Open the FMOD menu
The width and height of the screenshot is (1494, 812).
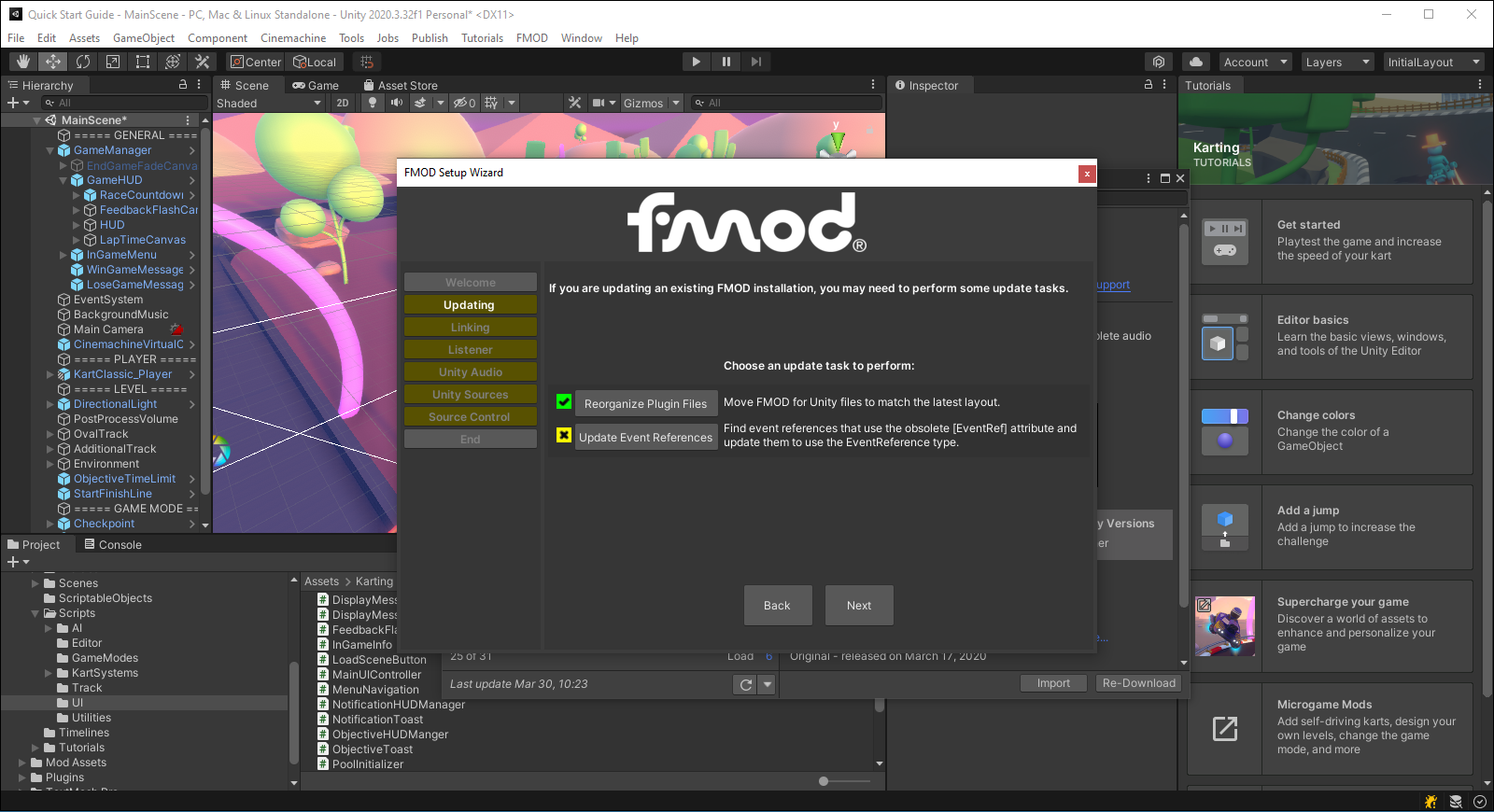coord(531,38)
